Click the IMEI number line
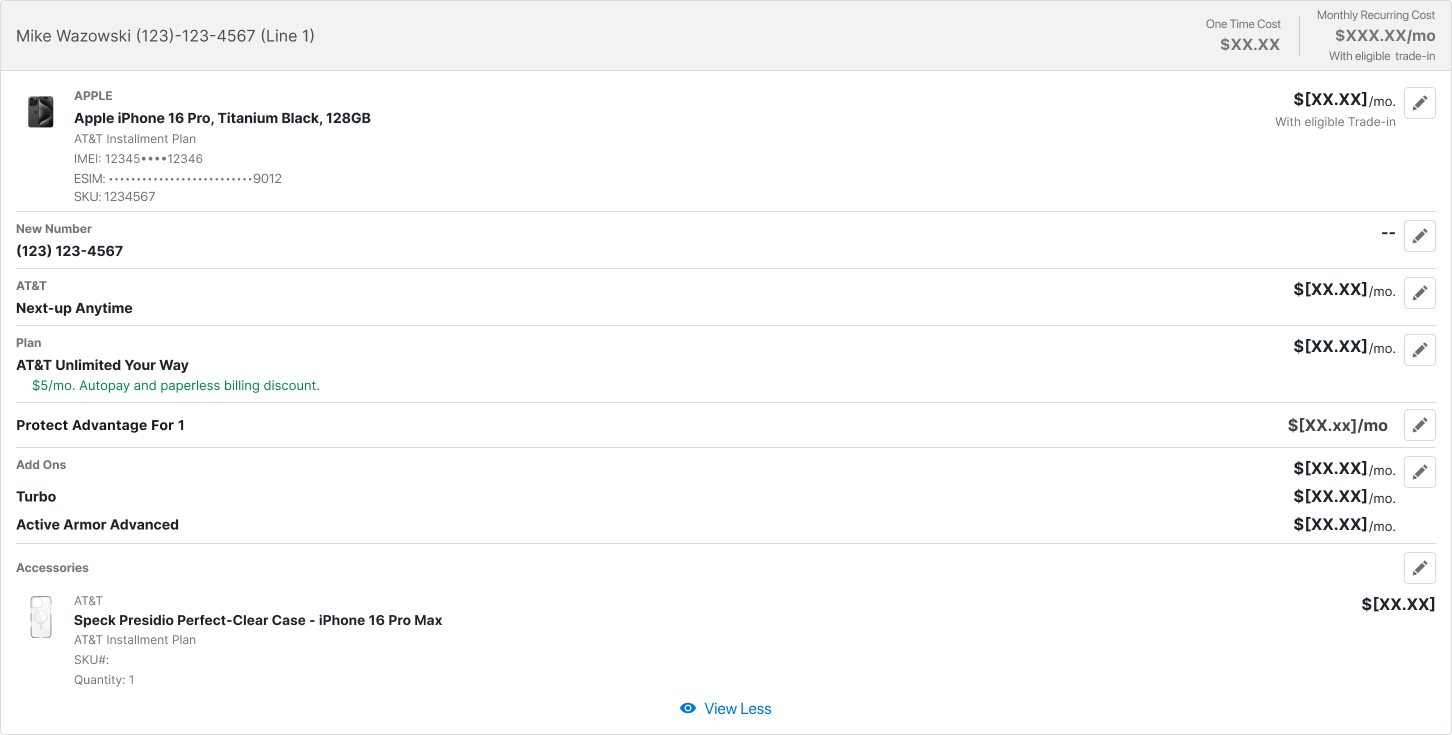The height and width of the screenshot is (735, 1452). click(139, 159)
